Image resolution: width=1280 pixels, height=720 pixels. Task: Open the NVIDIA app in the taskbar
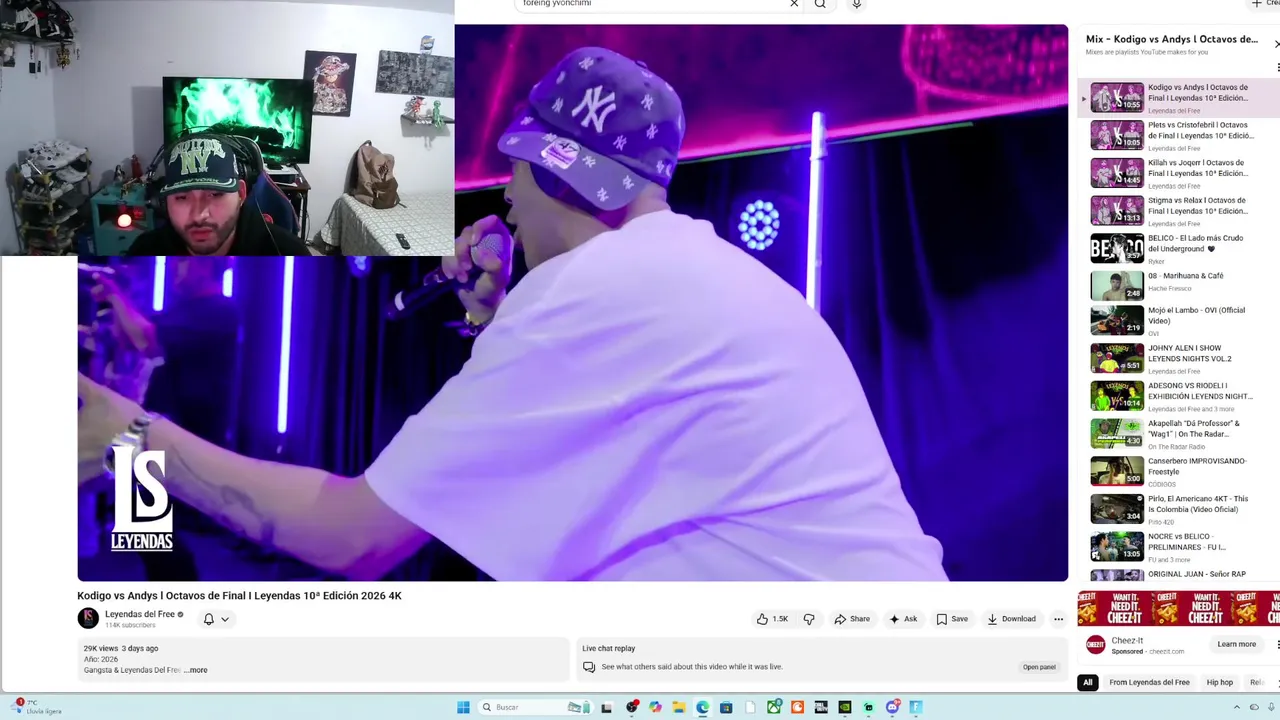845,707
